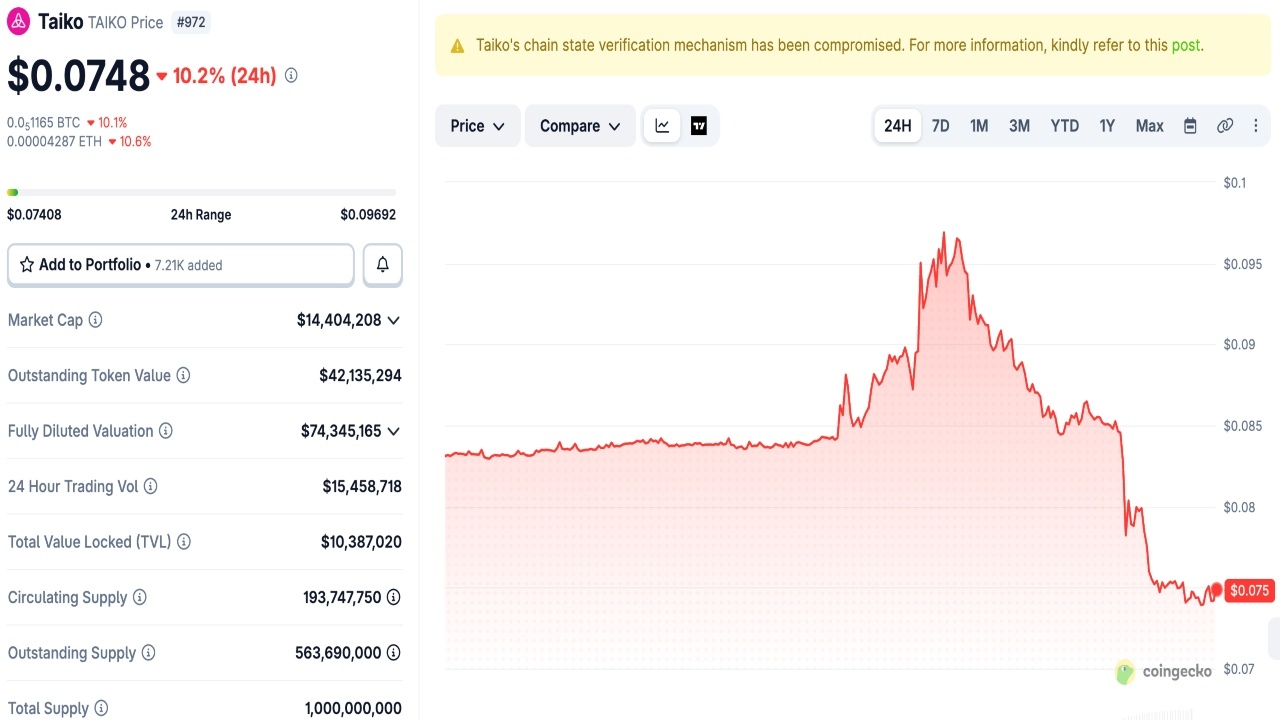
Task: Click the $14,404,208 market cap value
Action: tap(339, 320)
